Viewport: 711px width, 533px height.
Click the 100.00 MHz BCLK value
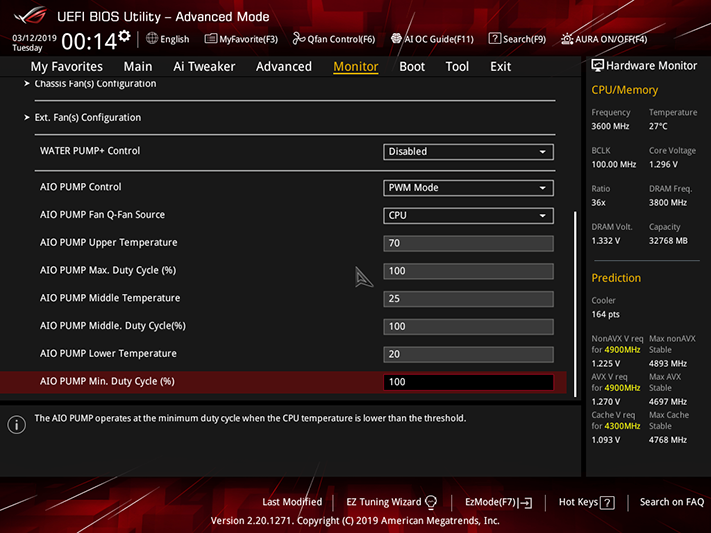614,165
